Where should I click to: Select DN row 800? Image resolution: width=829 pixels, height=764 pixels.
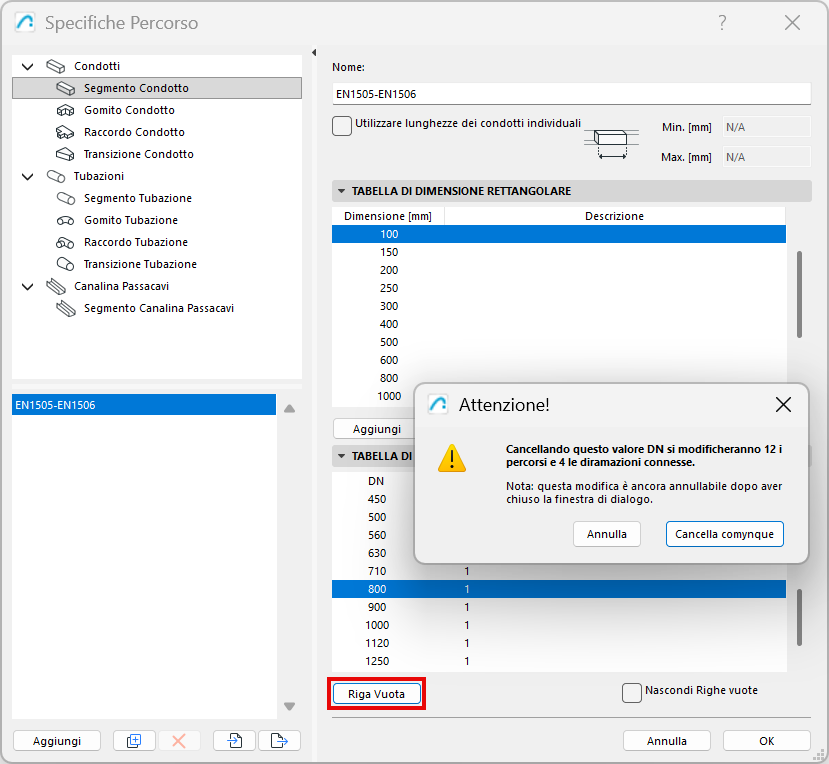[x=559, y=589]
